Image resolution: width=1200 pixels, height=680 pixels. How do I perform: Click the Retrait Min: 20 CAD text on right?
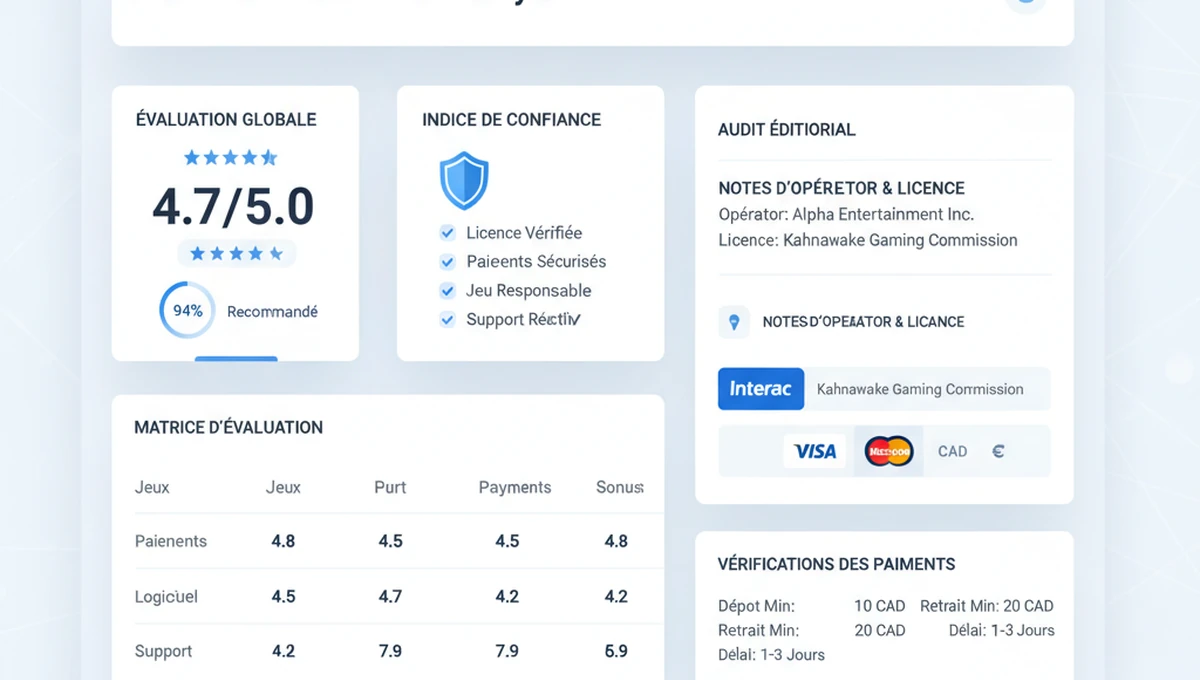[x=987, y=606]
